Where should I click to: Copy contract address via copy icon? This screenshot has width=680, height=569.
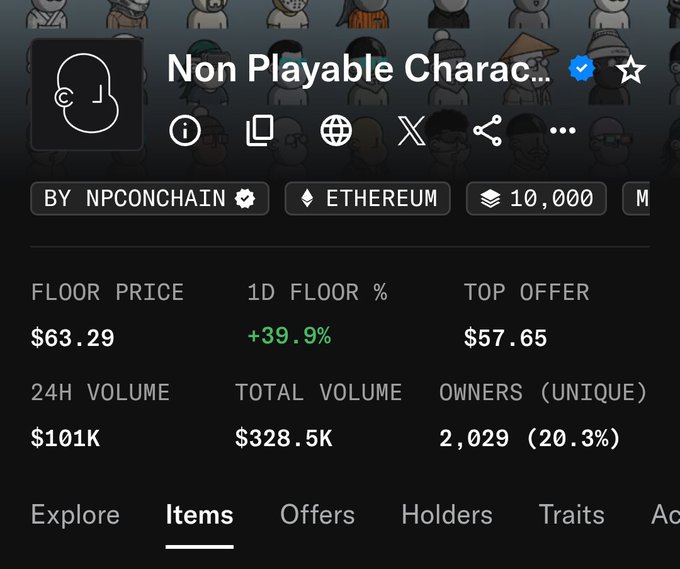(260, 130)
